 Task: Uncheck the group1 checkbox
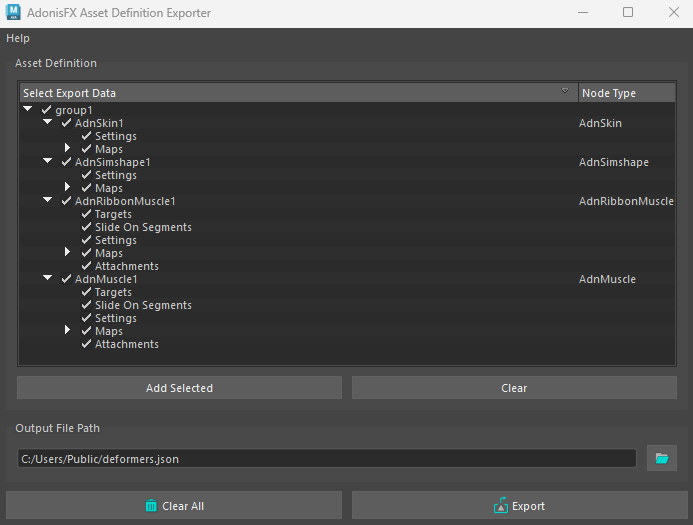click(46, 110)
